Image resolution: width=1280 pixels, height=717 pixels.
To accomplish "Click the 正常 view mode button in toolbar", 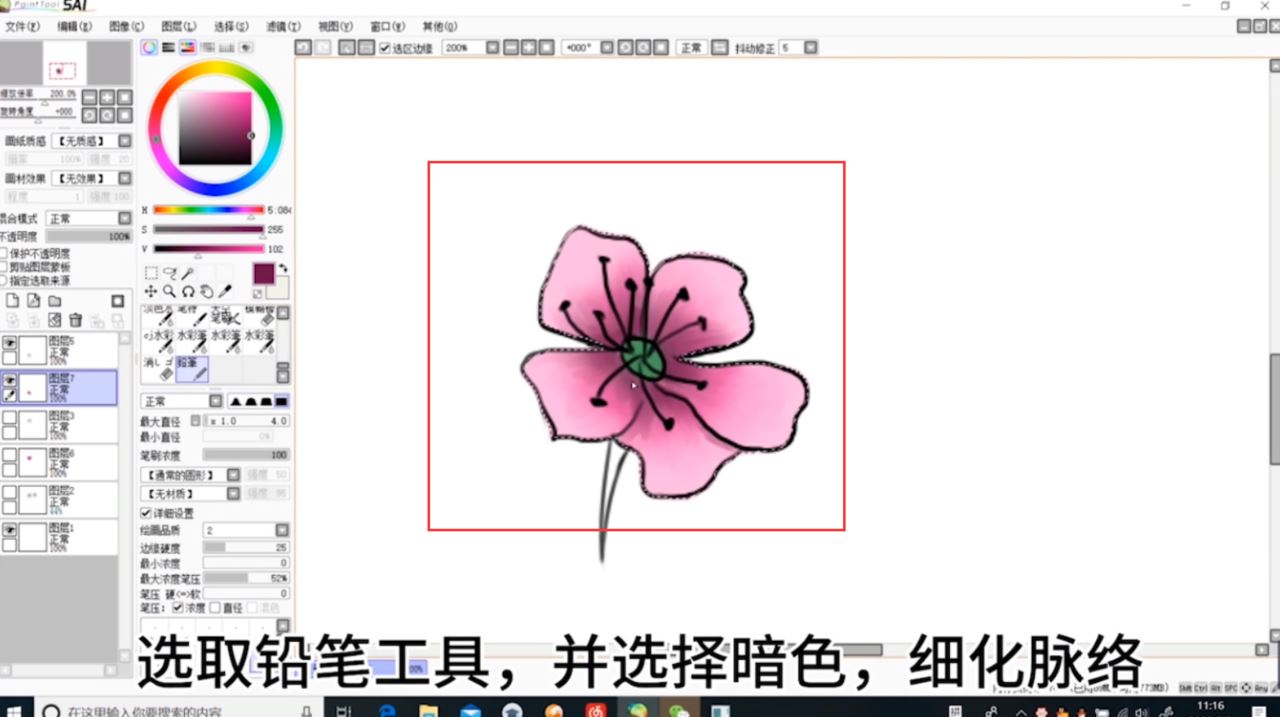I will (691, 47).
